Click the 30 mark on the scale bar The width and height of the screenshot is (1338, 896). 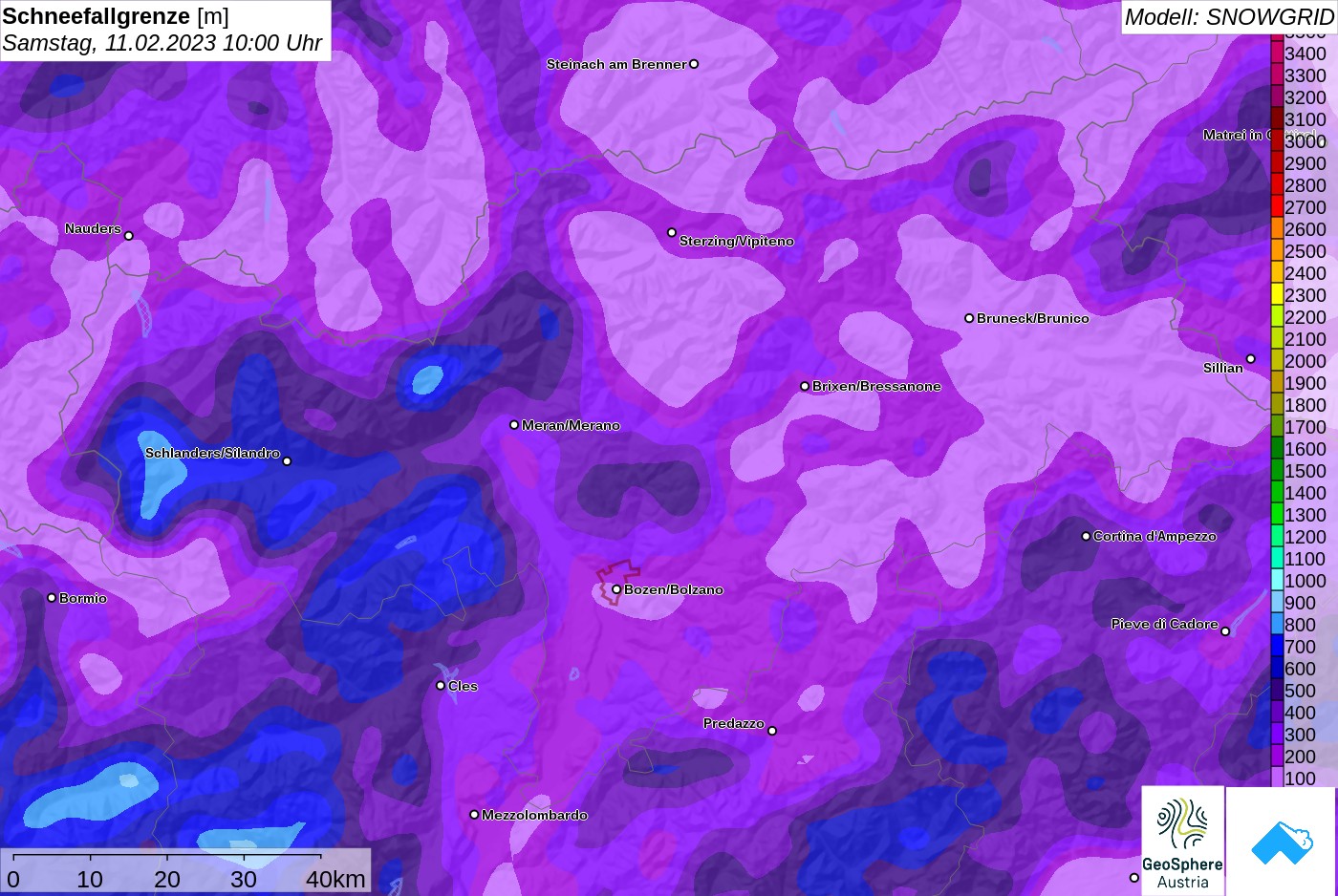tap(244, 879)
